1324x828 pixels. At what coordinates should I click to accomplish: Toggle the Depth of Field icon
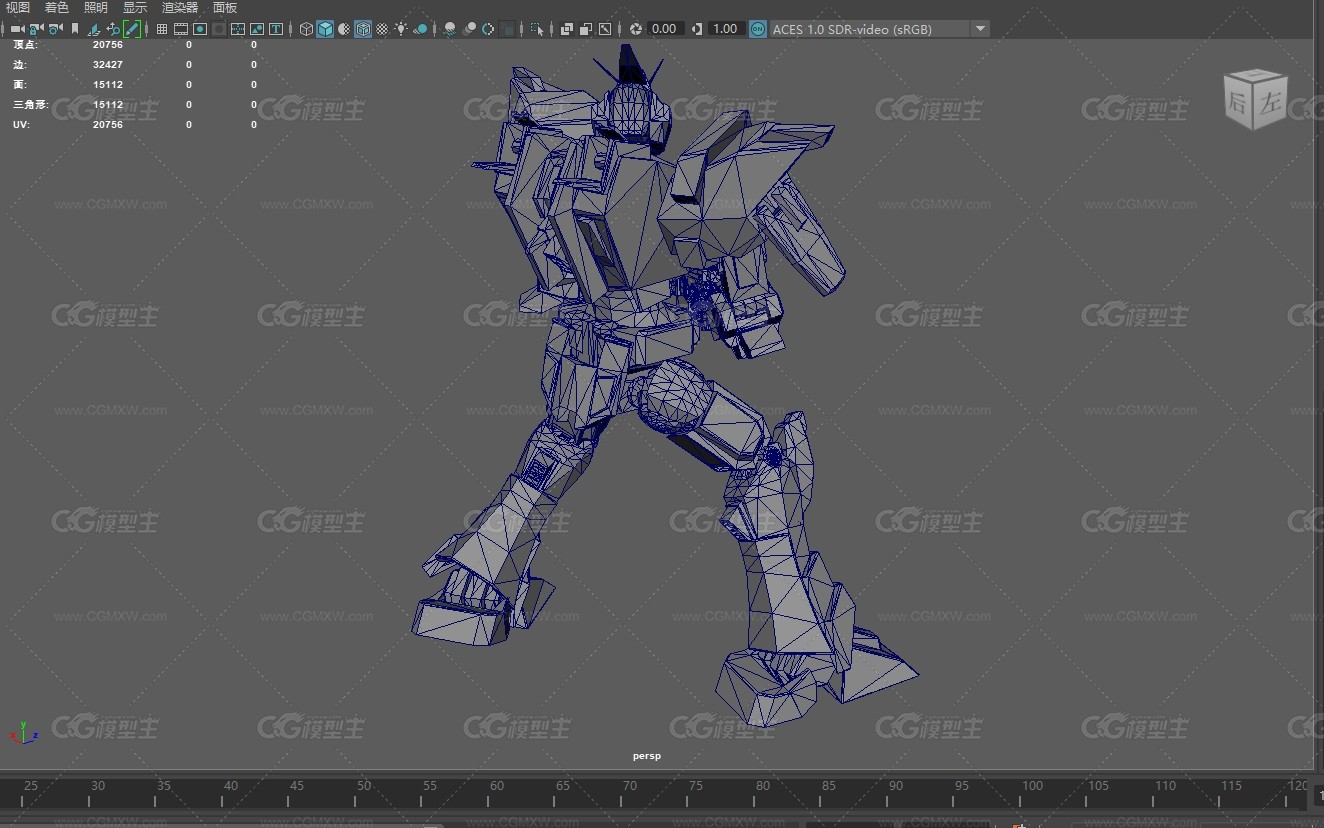[508, 29]
